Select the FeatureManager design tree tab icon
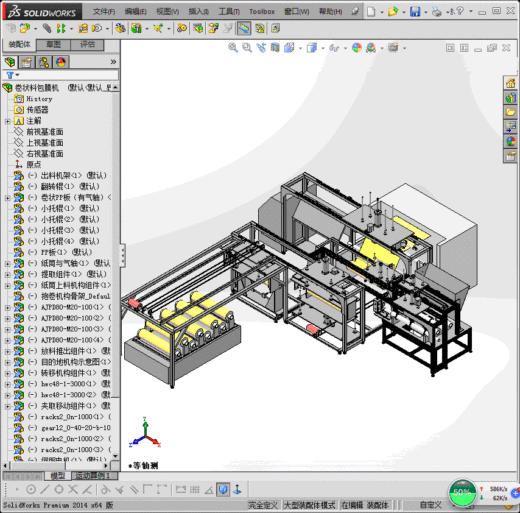 point(10,62)
